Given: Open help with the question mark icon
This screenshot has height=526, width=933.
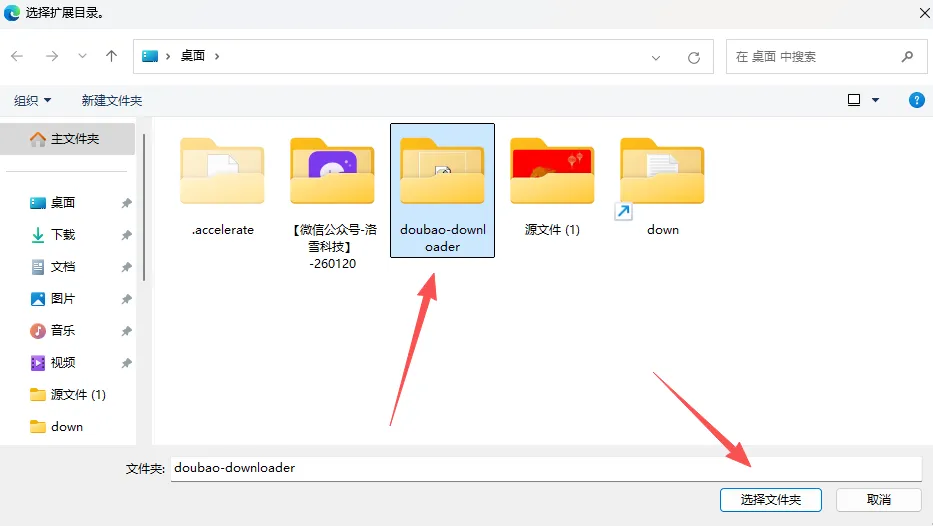Looking at the screenshot, I should click(x=916, y=100).
